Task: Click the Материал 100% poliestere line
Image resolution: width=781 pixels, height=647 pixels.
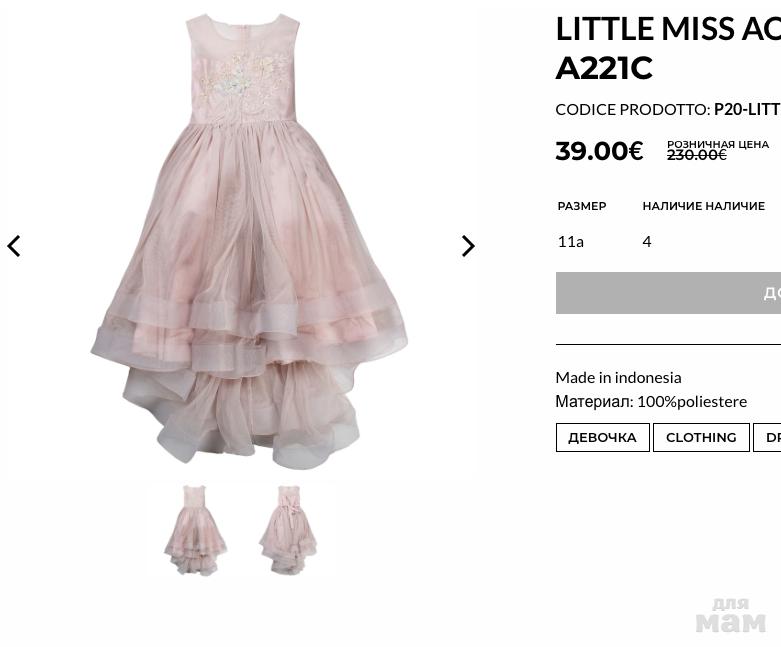Action: (651, 401)
